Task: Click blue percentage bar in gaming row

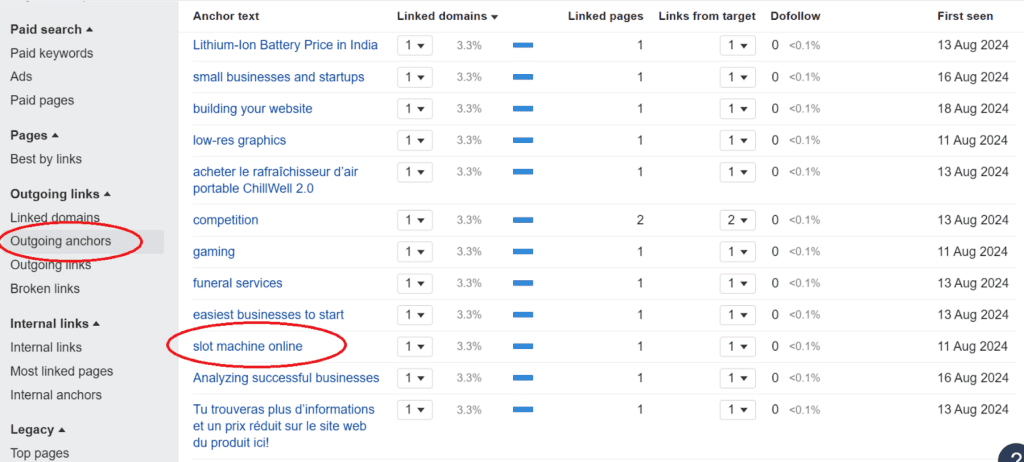Action: [x=523, y=252]
